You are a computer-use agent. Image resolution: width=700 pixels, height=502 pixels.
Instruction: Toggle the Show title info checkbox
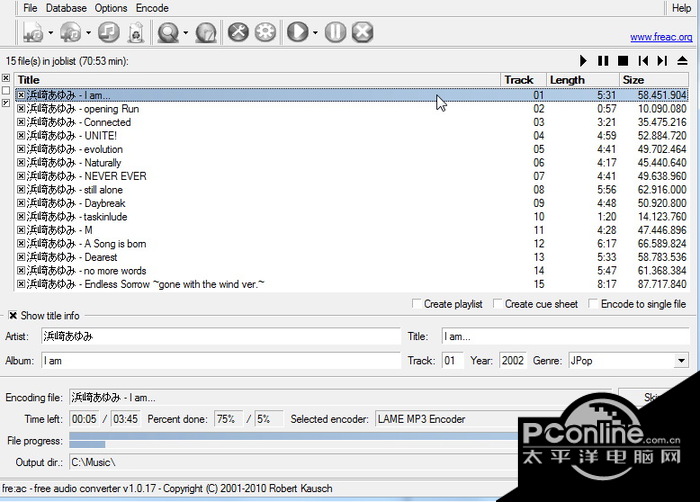(13, 315)
